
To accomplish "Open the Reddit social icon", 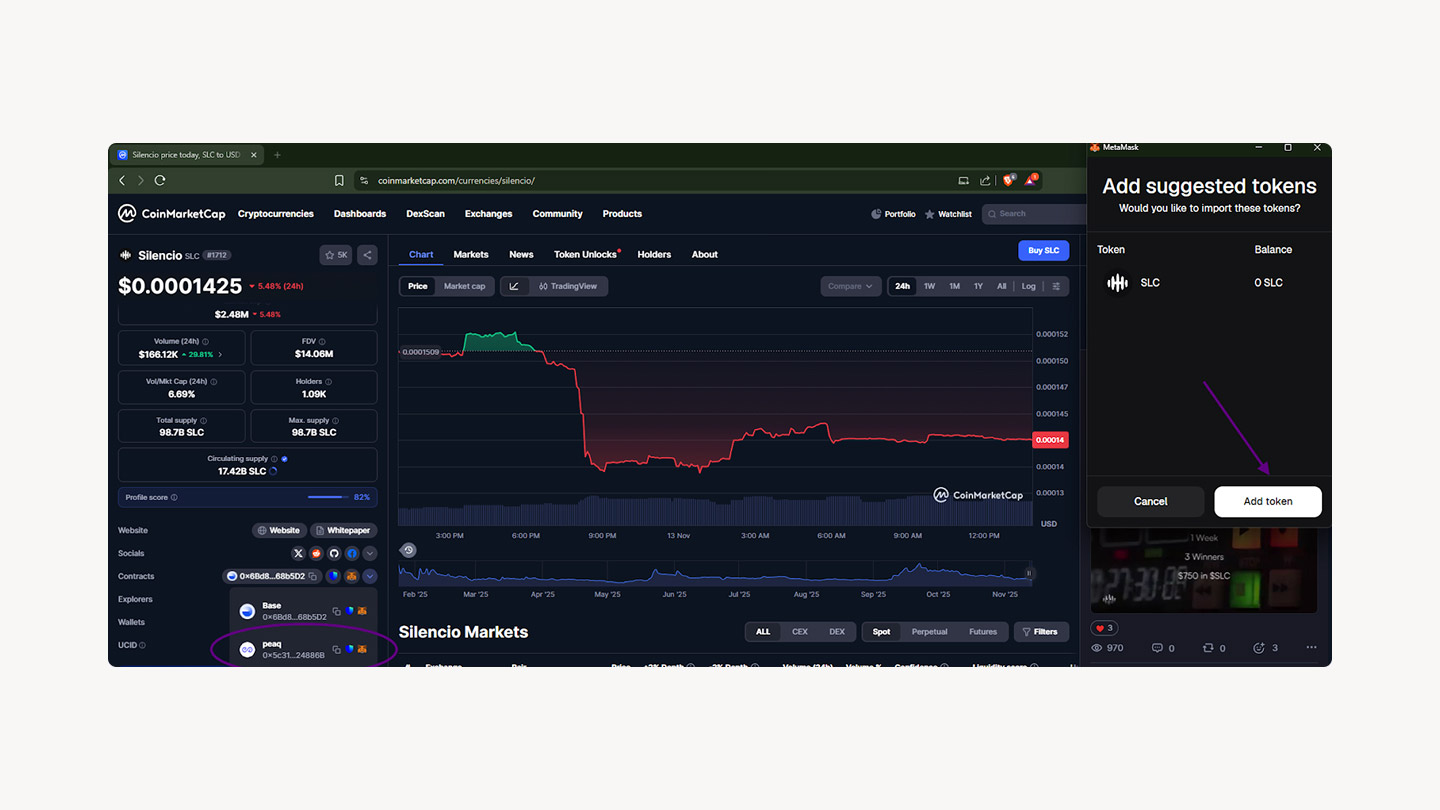I will click(x=316, y=553).
